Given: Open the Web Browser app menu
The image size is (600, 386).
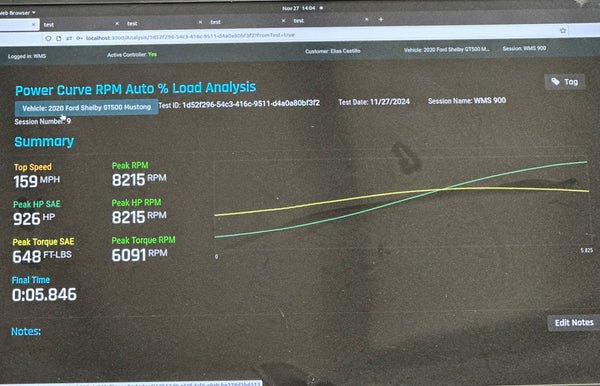Looking at the screenshot, I should click(x=17, y=13).
